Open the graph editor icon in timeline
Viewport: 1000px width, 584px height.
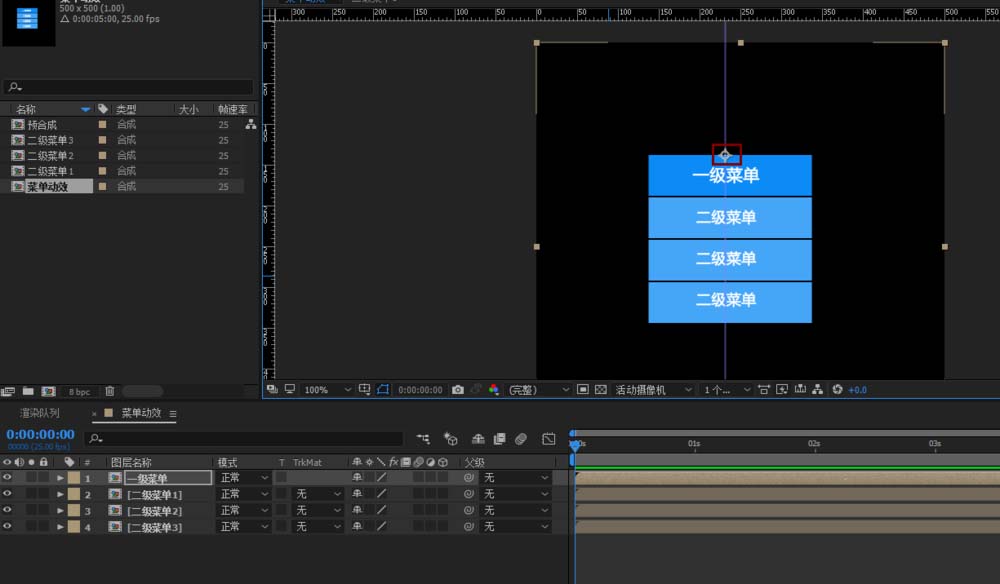[x=548, y=439]
